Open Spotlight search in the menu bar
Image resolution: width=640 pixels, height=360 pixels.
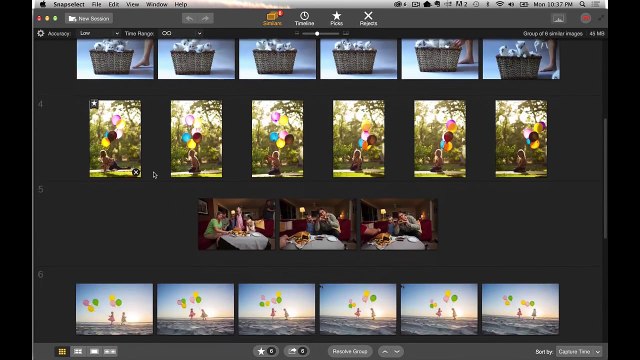click(x=582, y=4)
